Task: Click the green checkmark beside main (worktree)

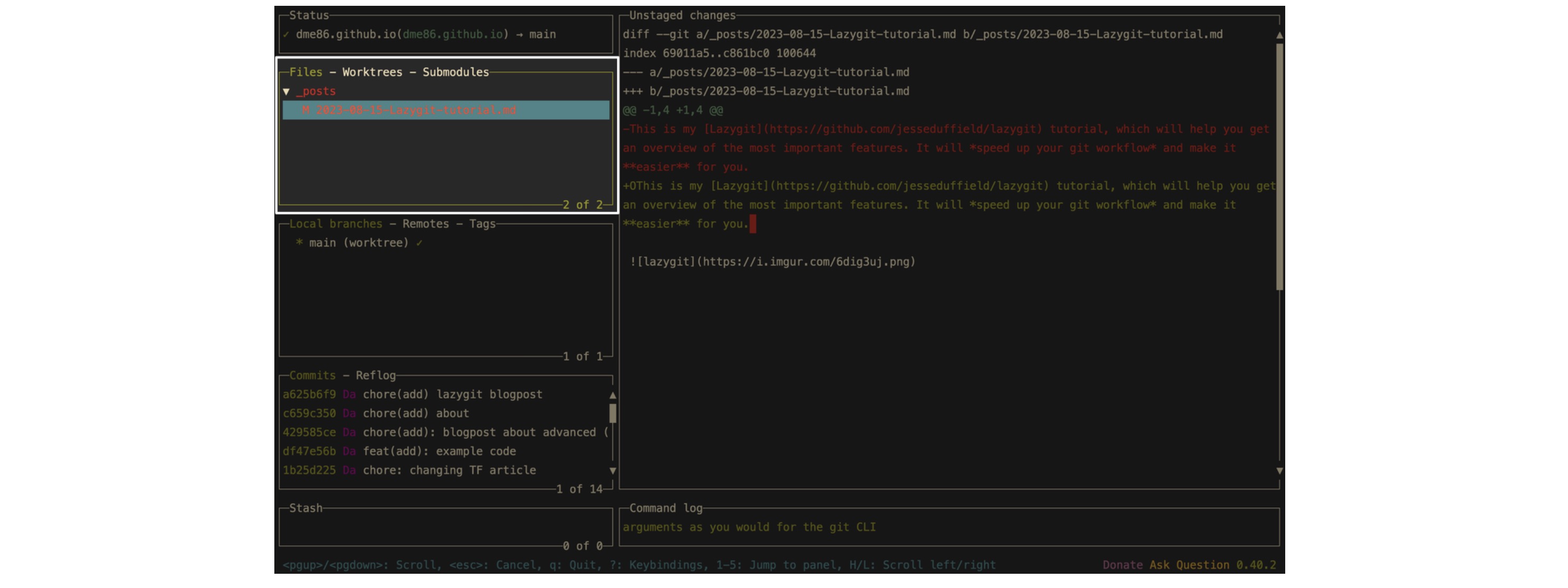Action: [419, 243]
